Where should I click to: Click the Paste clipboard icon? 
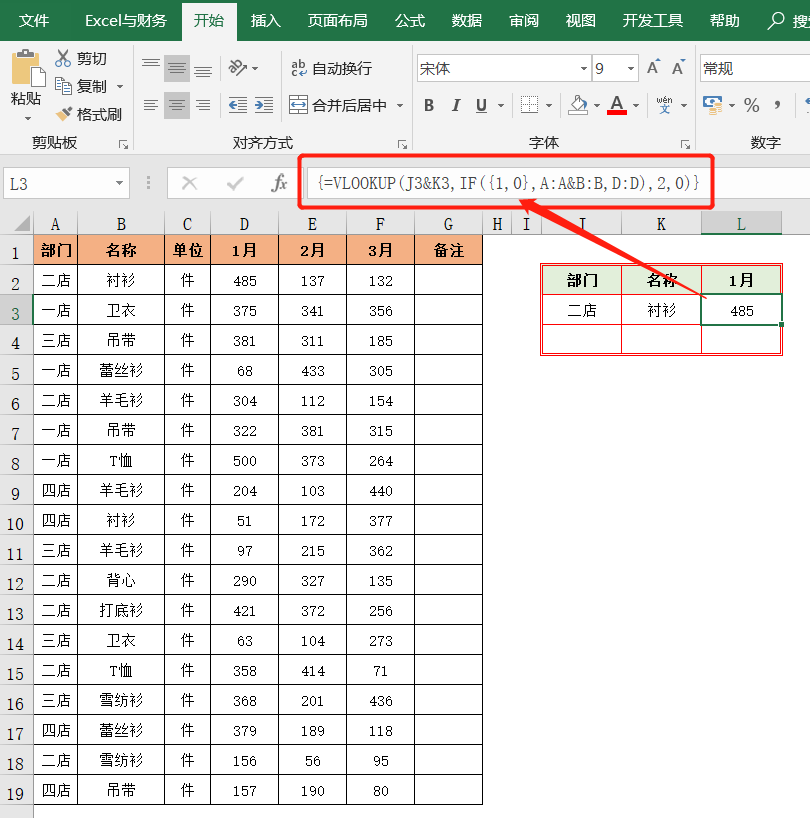(x=27, y=69)
